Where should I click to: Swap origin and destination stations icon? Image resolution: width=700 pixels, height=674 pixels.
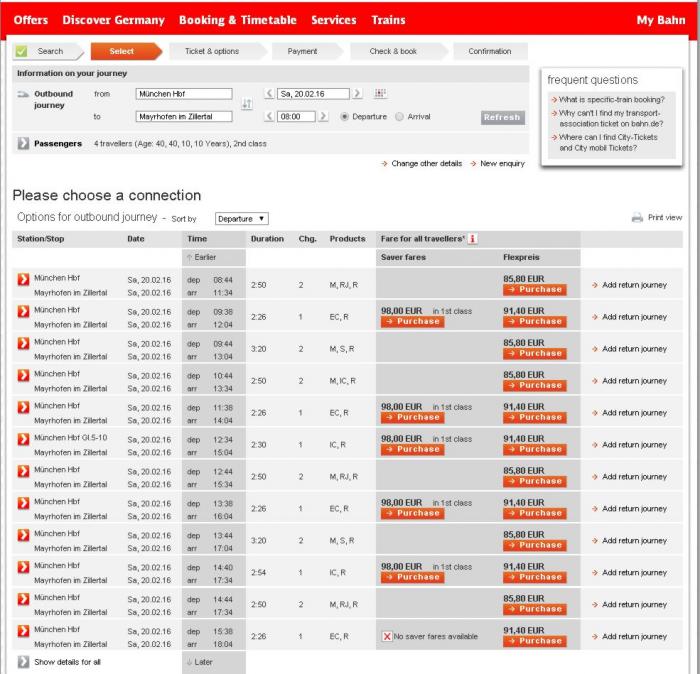[x=246, y=104]
